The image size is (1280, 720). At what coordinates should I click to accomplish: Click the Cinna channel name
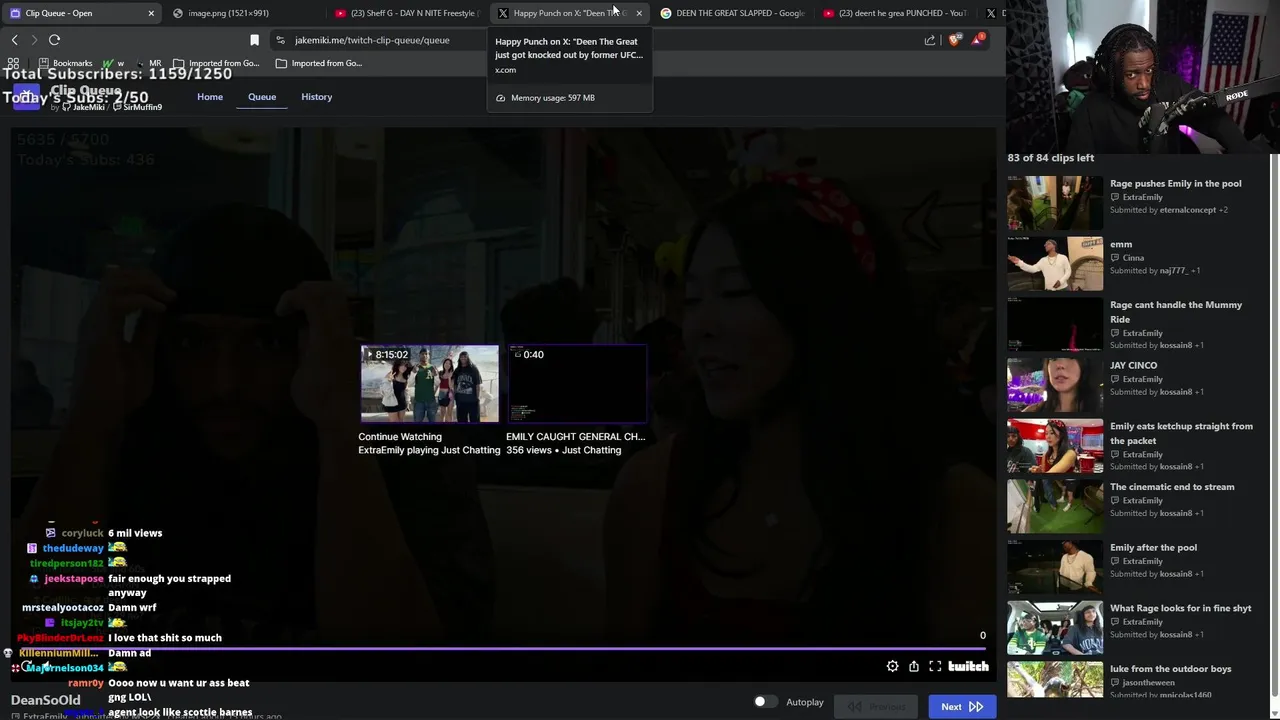click(x=1133, y=258)
